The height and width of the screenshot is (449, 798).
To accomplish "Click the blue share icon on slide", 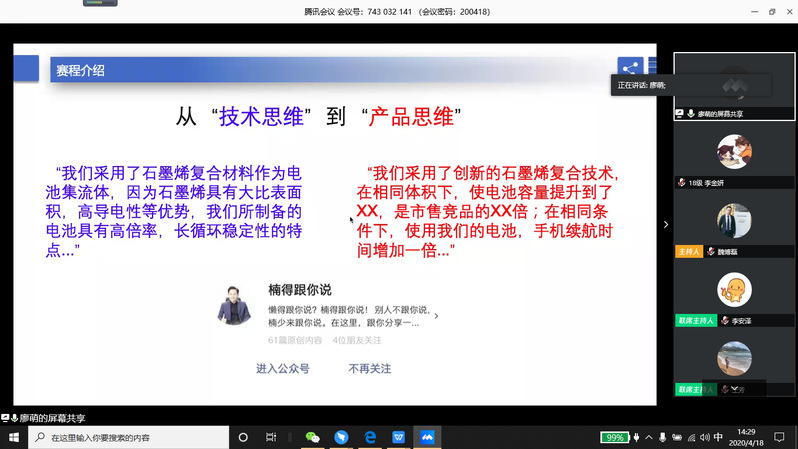I will [629, 69].
